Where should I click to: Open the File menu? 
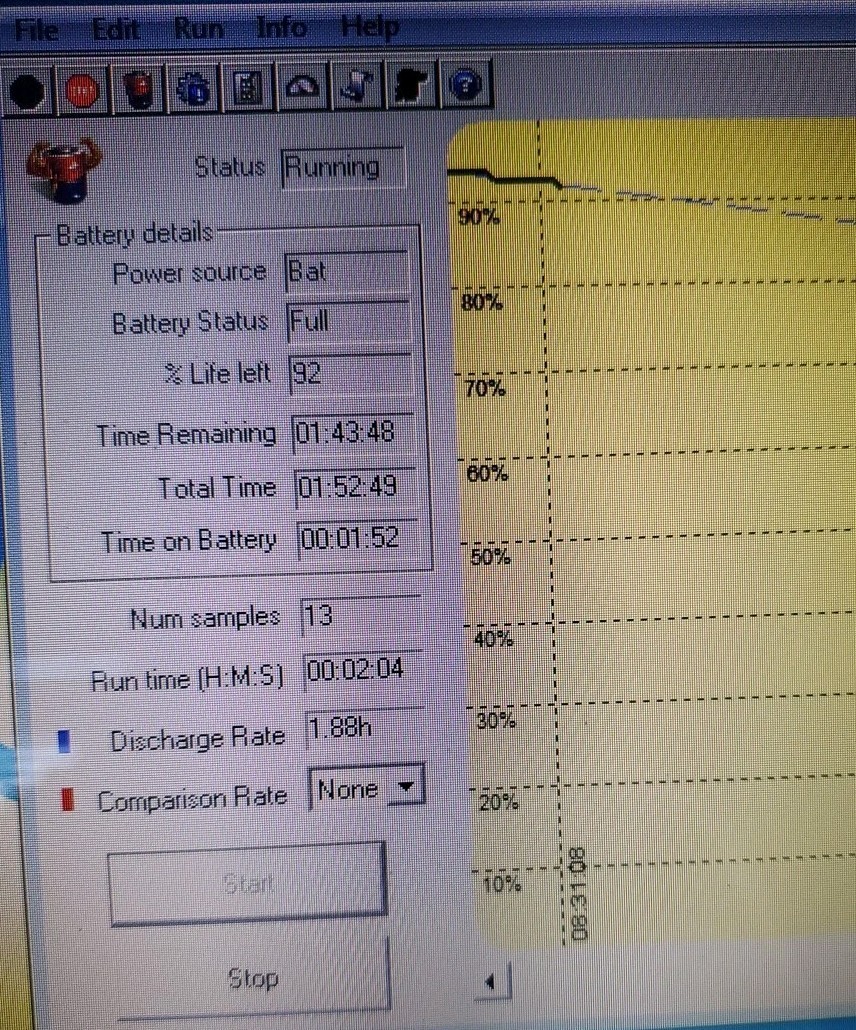(x=36, y=30)
